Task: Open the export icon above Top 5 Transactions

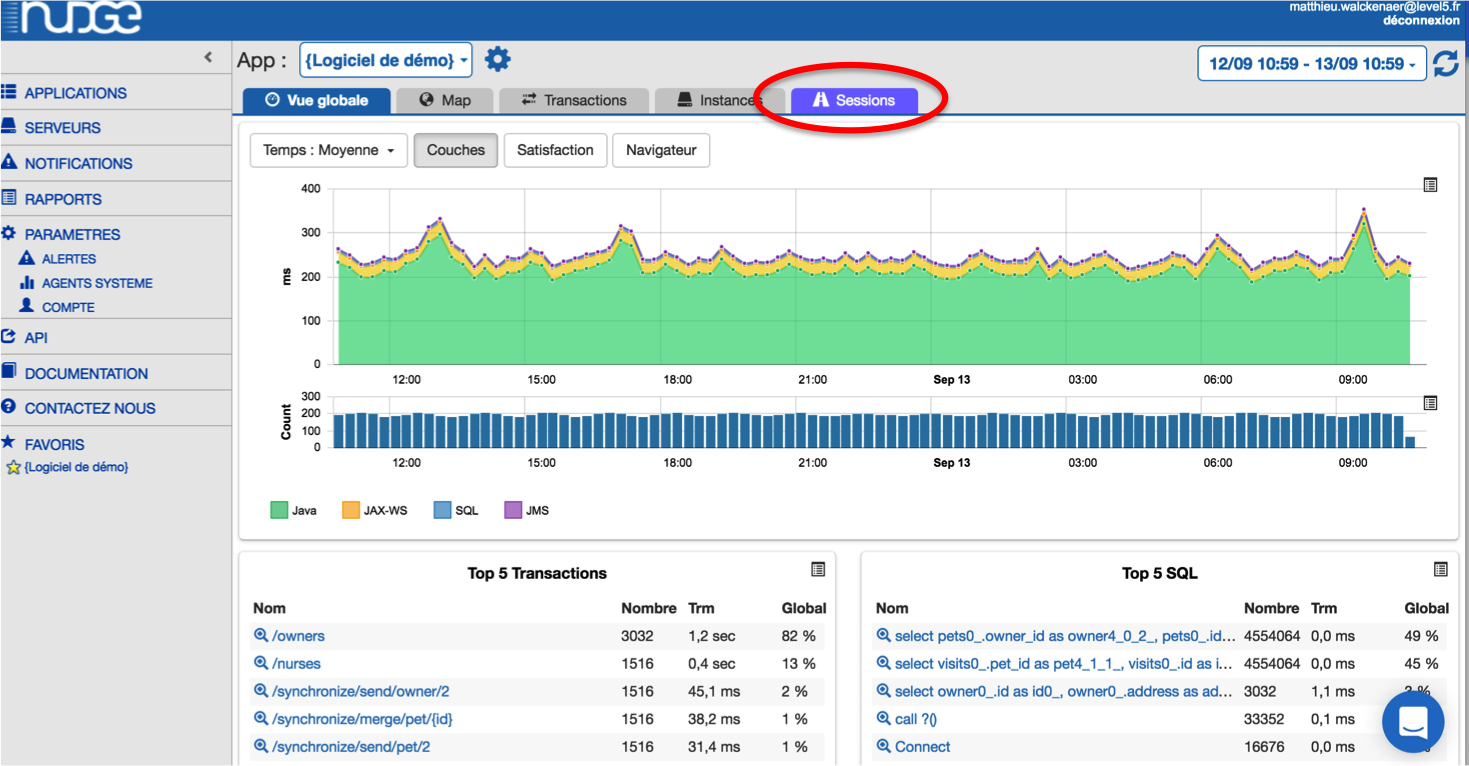Action: pyautogui.click(x=818, y=569)
